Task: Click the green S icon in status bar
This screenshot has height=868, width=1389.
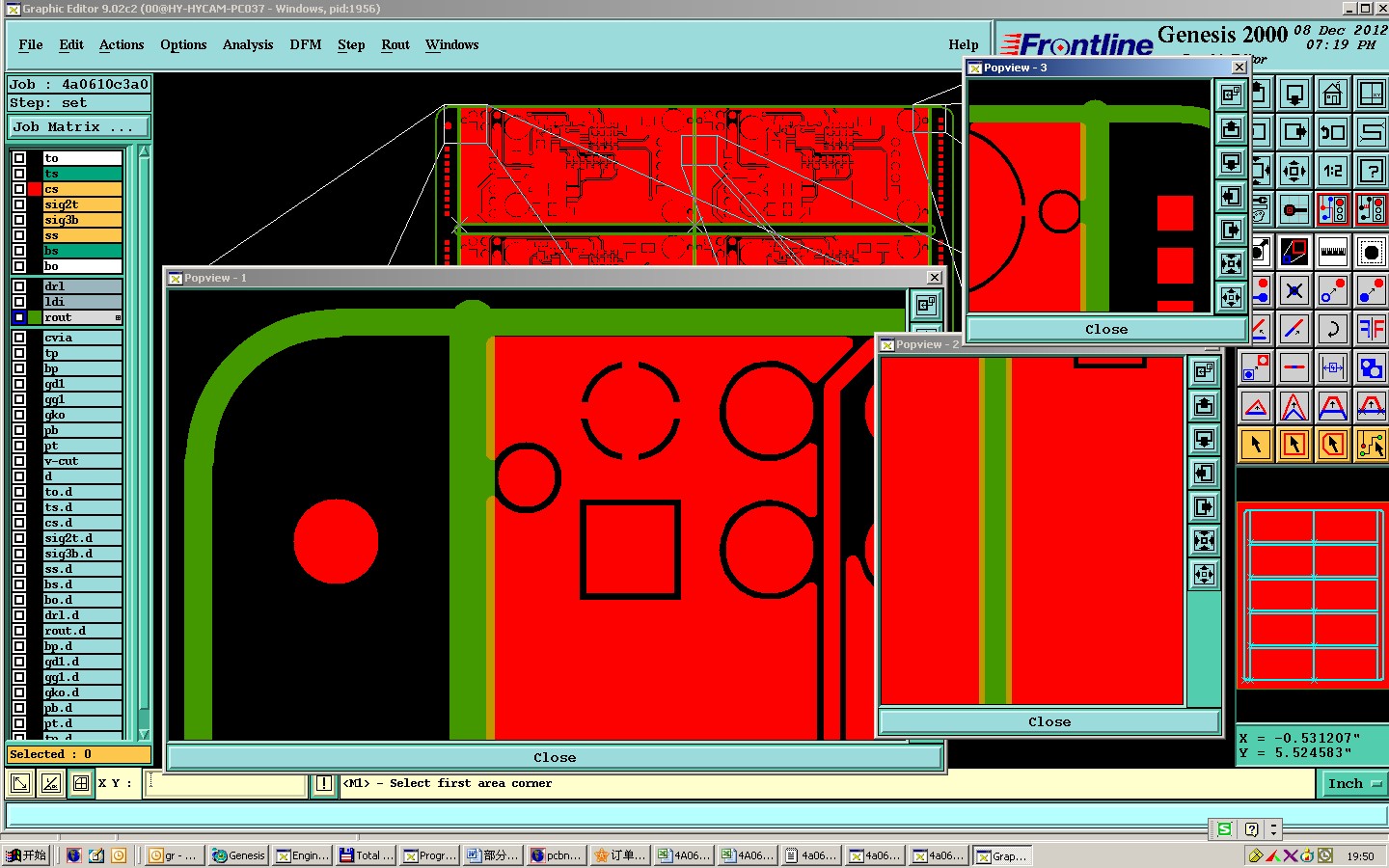Action: (1224, 829)
